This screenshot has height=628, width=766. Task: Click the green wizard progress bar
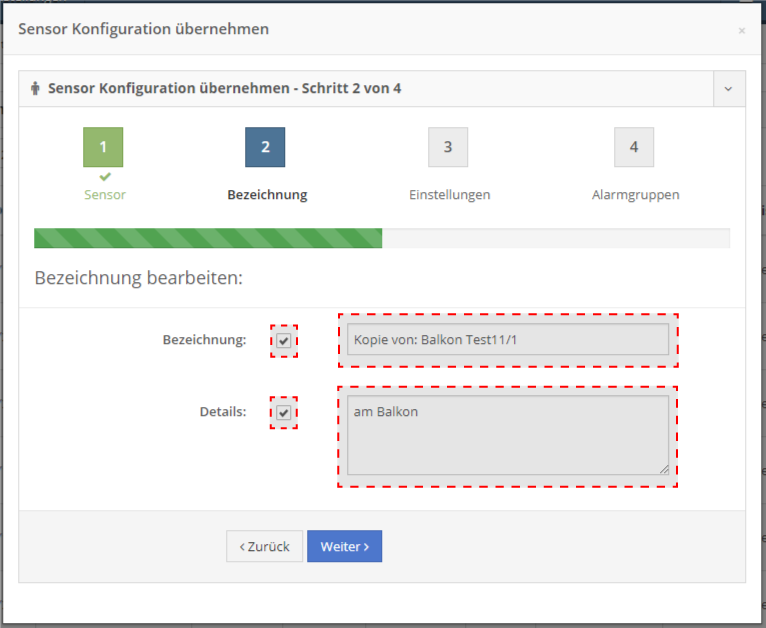point(208,238)
